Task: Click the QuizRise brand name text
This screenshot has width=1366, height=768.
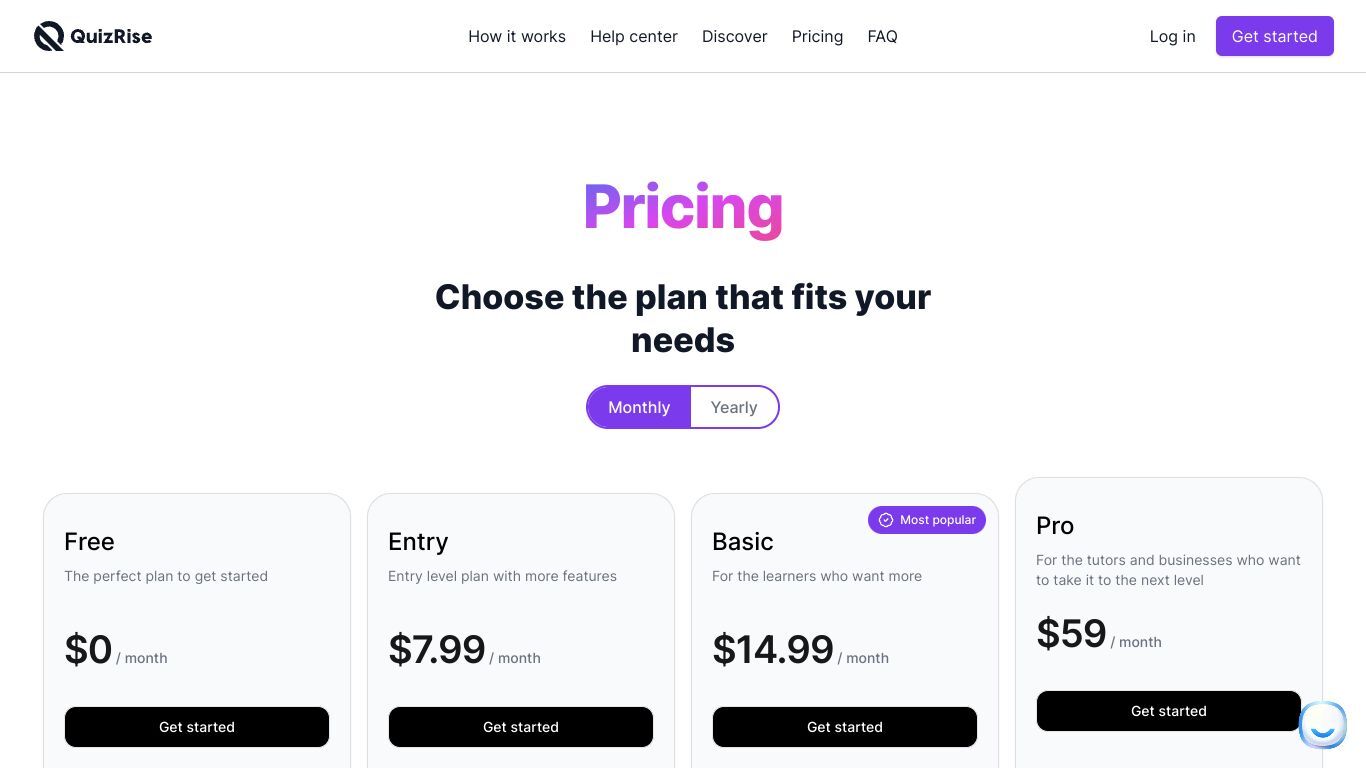Action: 111,37
